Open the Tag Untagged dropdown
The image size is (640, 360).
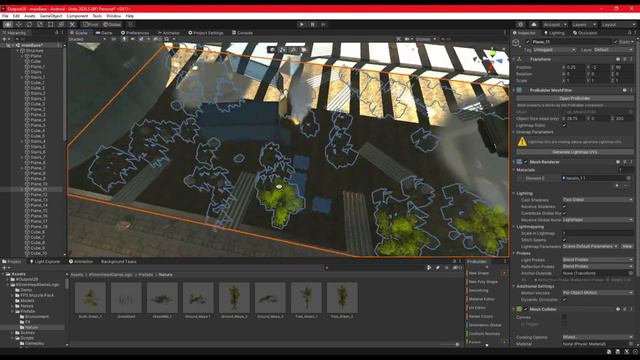pos(554,50)
